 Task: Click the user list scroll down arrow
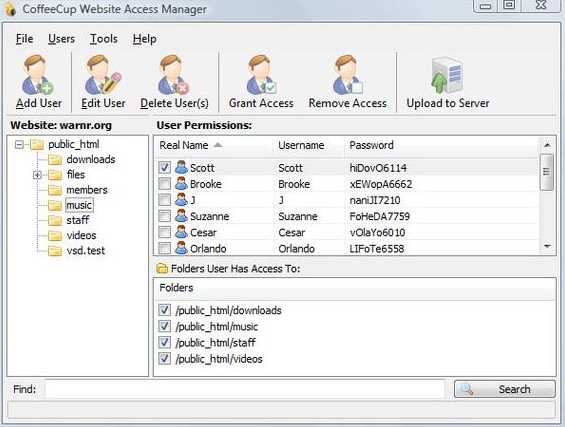[547, 246]
